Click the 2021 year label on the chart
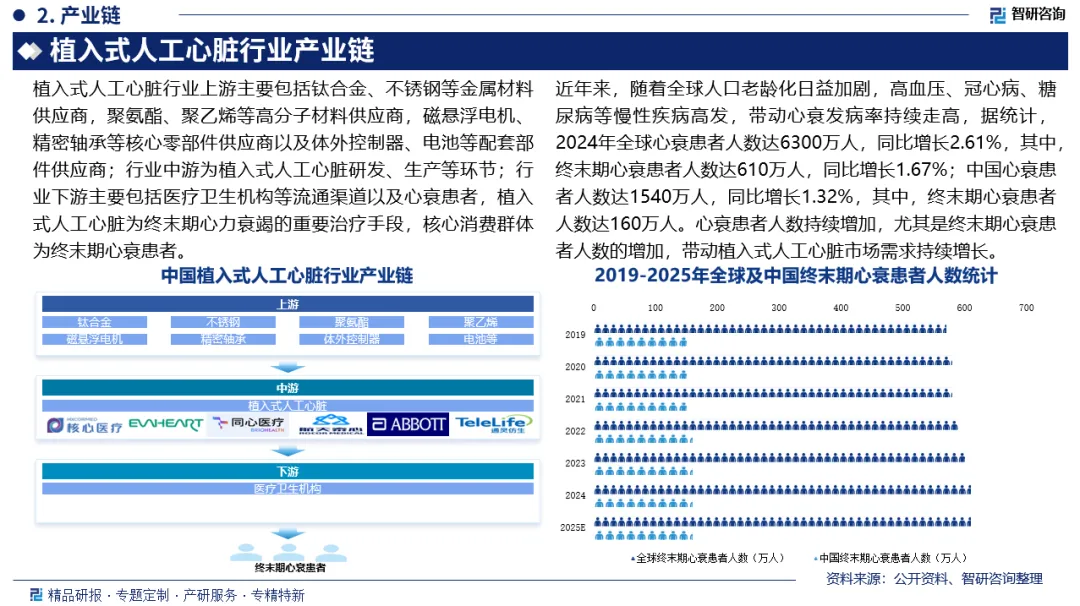 [x=575, y=399]
